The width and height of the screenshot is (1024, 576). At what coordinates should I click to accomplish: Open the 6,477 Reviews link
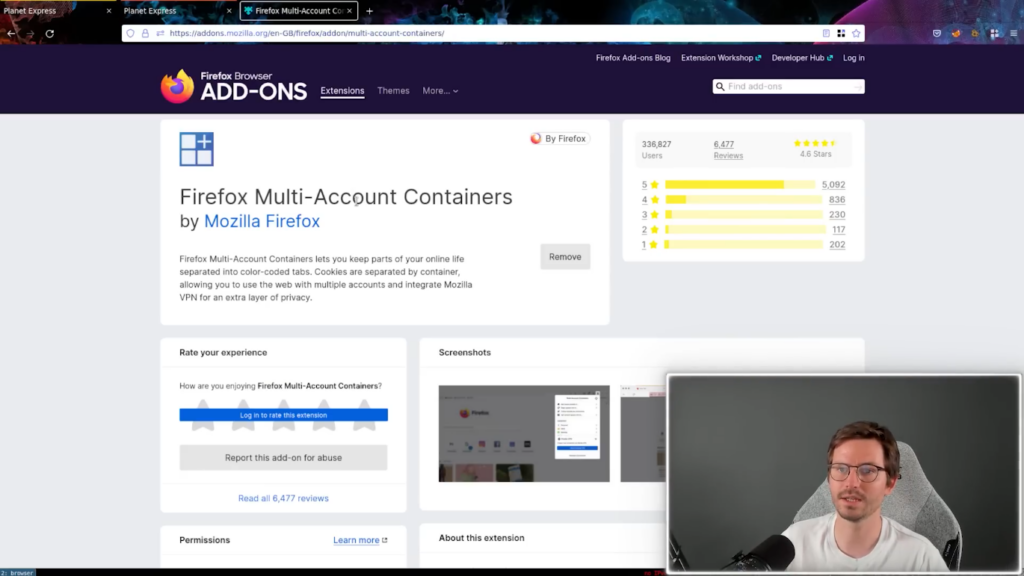pos(728,150)
